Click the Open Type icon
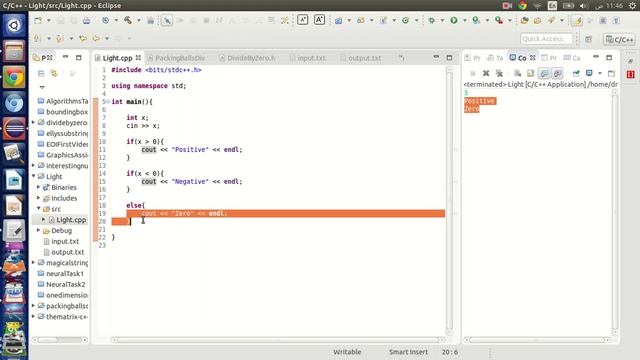The width and height of the screenshot is (640, 360). tap(524, 20)
